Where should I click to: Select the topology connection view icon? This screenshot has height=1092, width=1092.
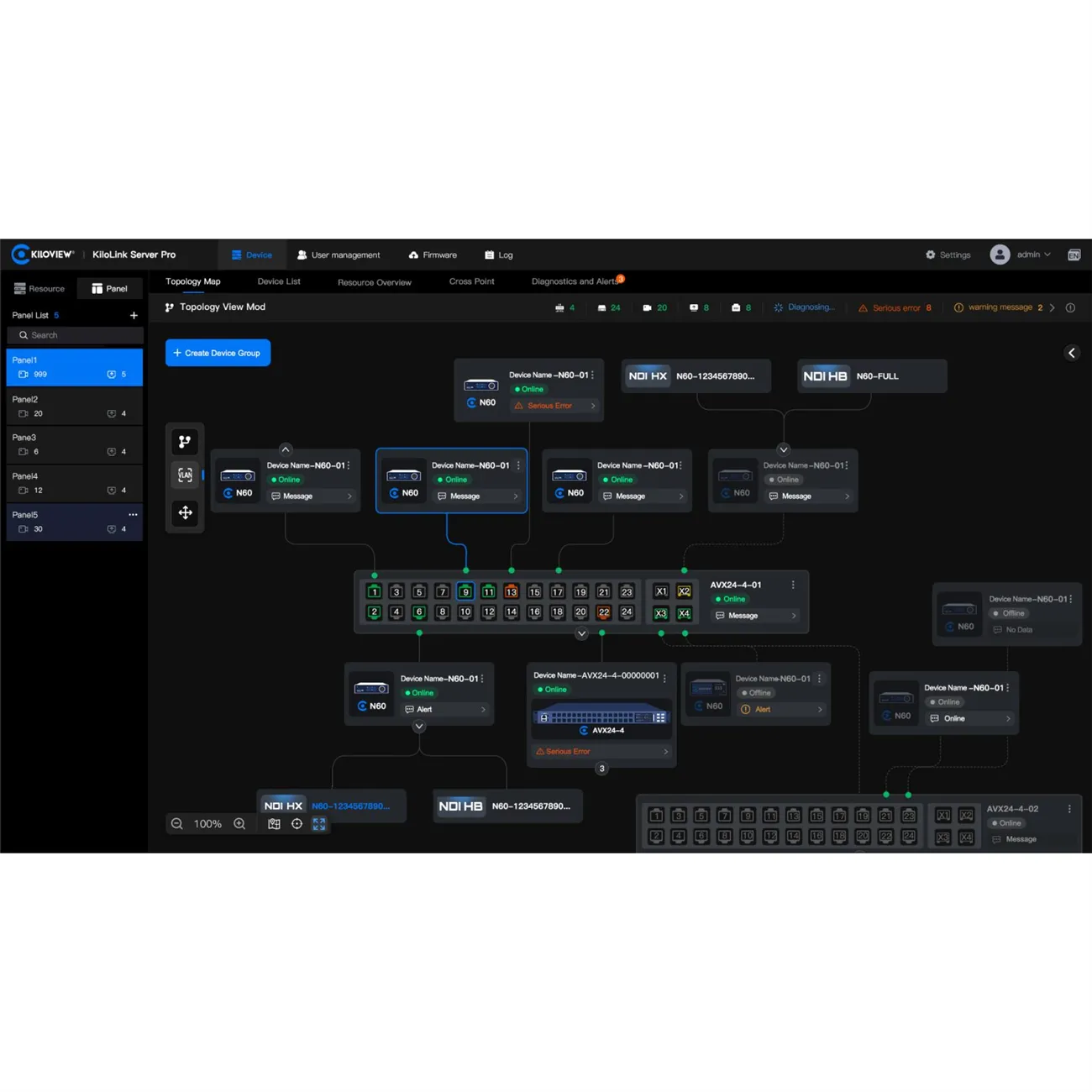[x=185, y=441]
